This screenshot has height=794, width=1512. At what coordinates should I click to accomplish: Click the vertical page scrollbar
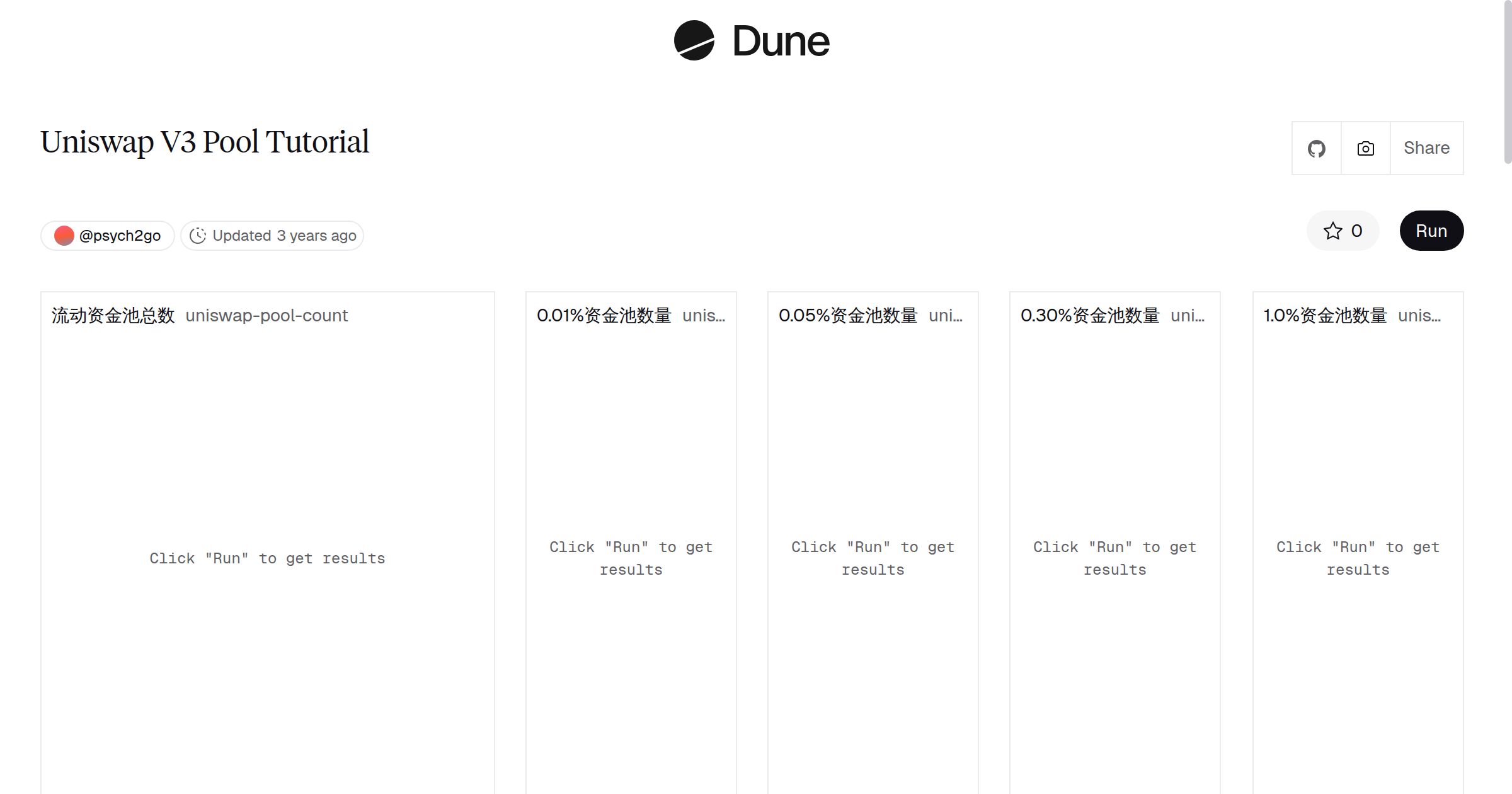click(1507, 82)
